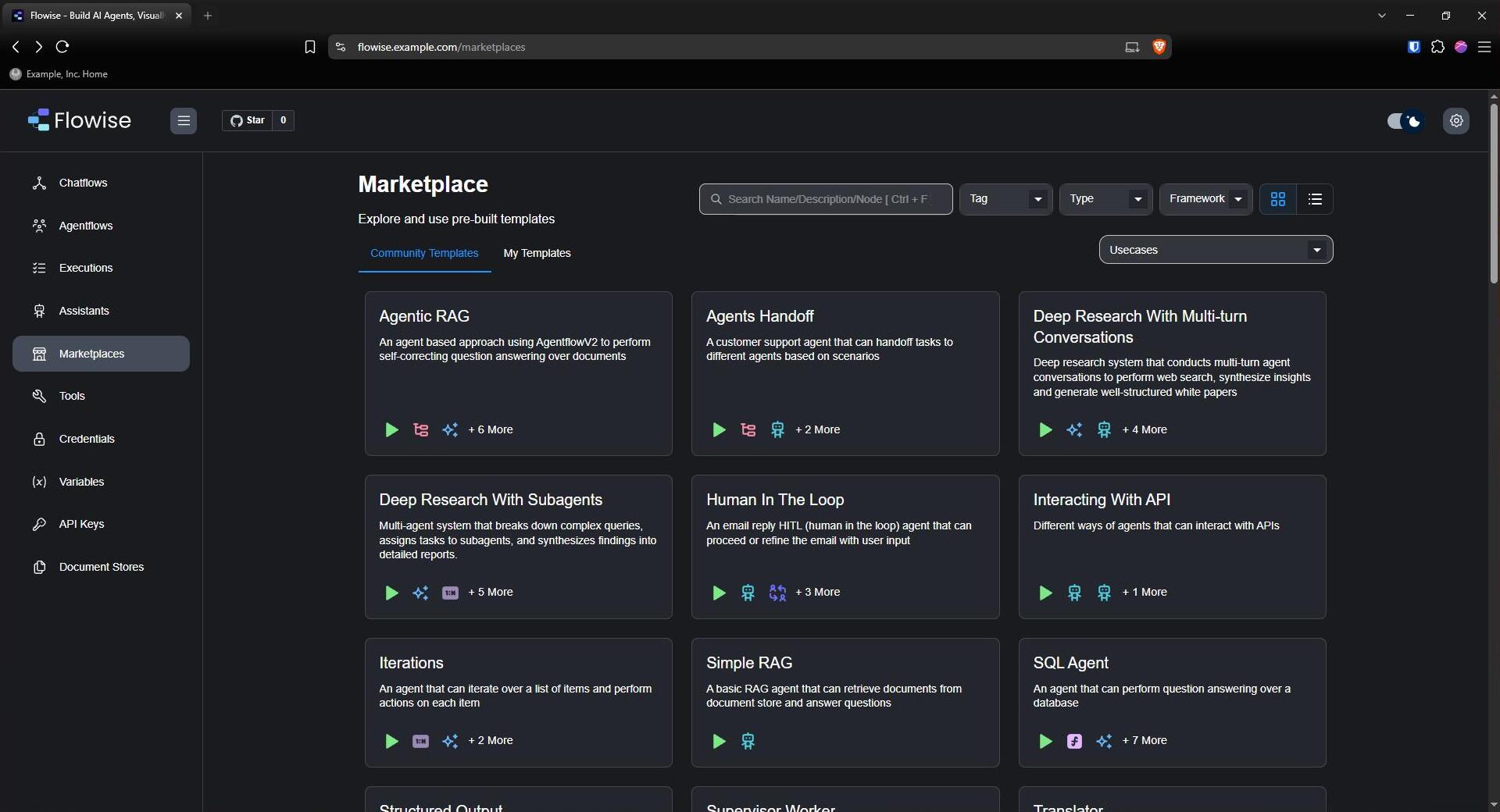The height and width of the screenshot is (812, 1500).
Task: Click Start node icon on Agentic RAG card
Action: (391, 429)
